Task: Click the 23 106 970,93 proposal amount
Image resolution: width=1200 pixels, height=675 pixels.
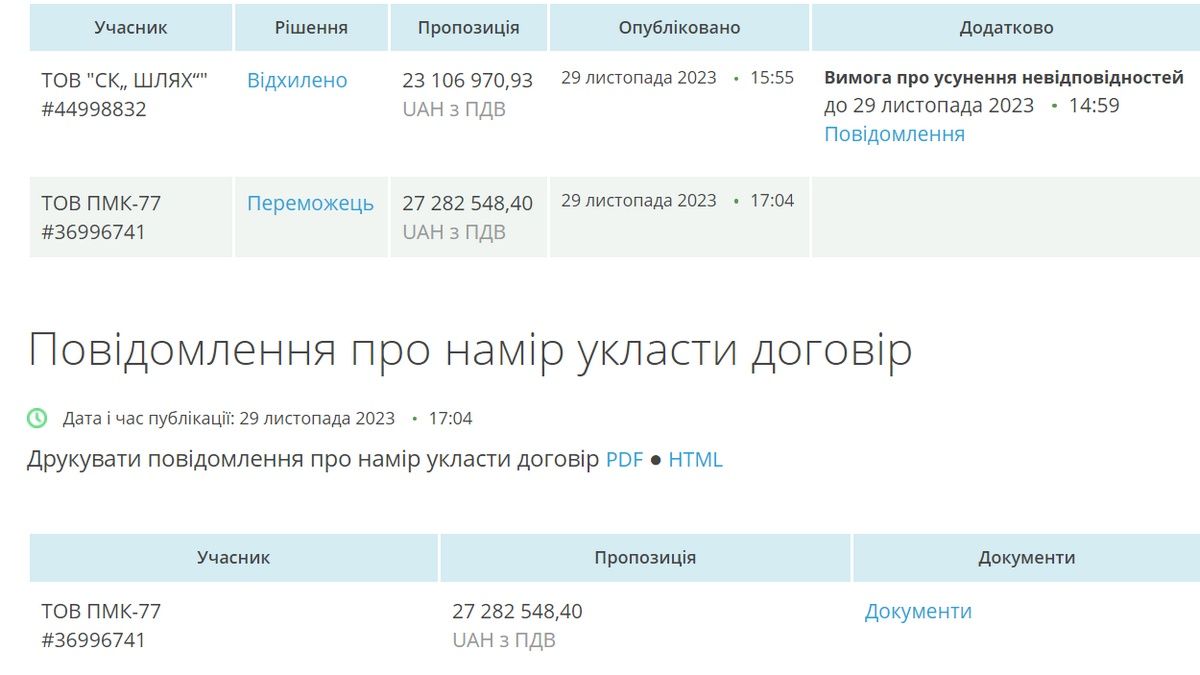Action: click(x=467, y=80)
